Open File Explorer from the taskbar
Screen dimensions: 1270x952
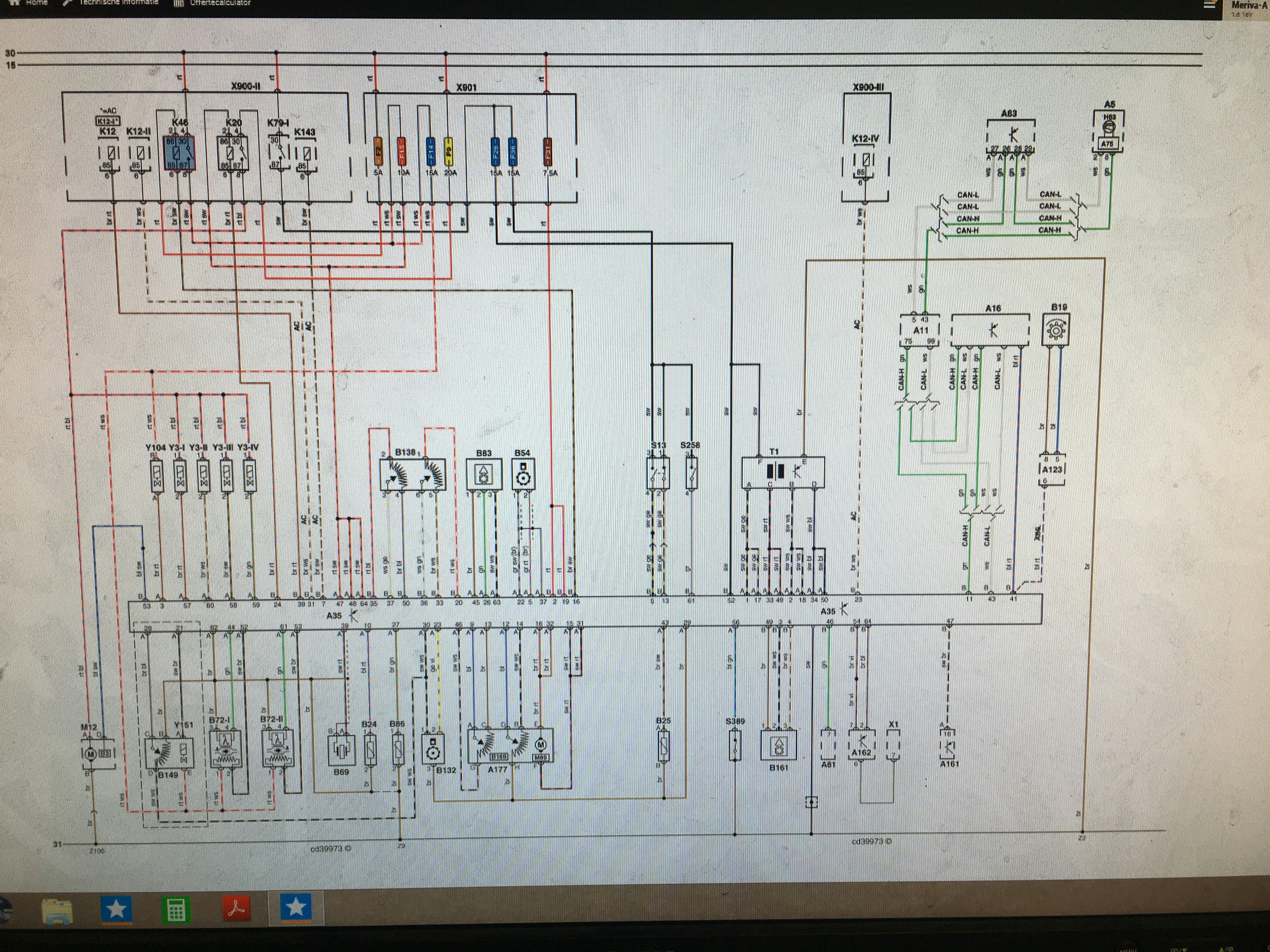57,912
